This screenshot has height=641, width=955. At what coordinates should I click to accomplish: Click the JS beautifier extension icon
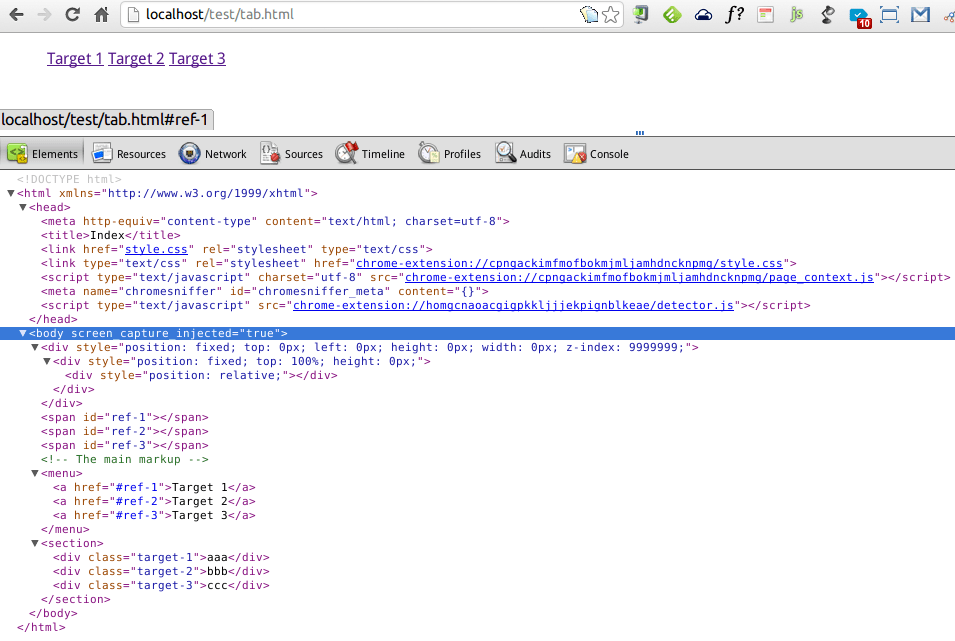pyautogui.click(x=796, y=15)
